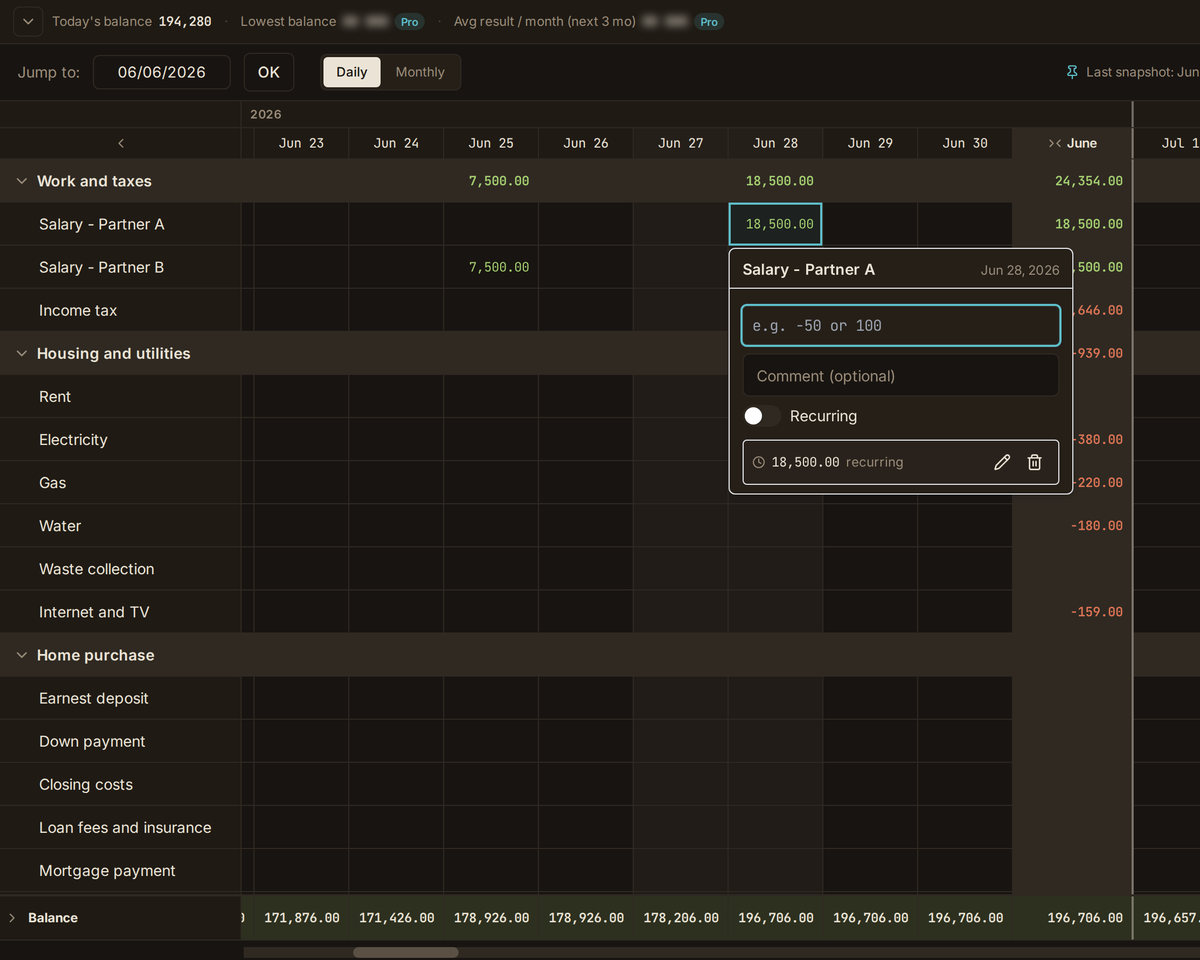The width and height of the screenshot is (1200, 960).
Task: Collapse the Housing and utilities group
Action: pos(22,353)
